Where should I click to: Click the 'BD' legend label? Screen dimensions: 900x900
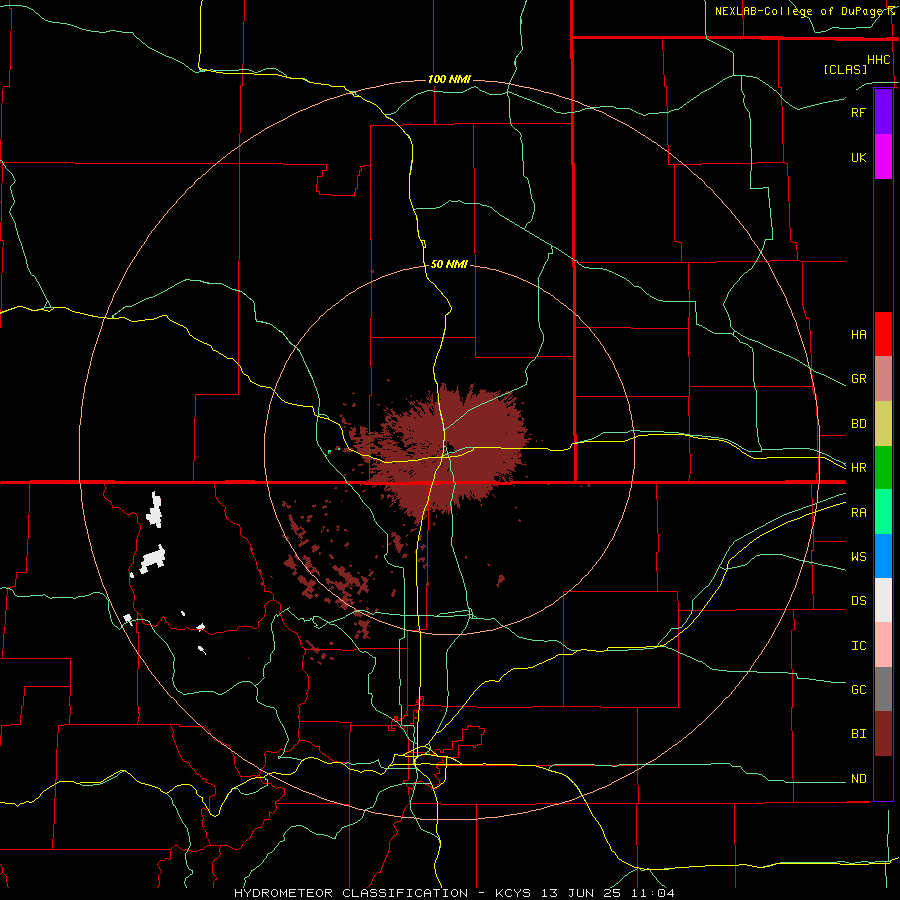pyautogui.click(x=858, y=424)
